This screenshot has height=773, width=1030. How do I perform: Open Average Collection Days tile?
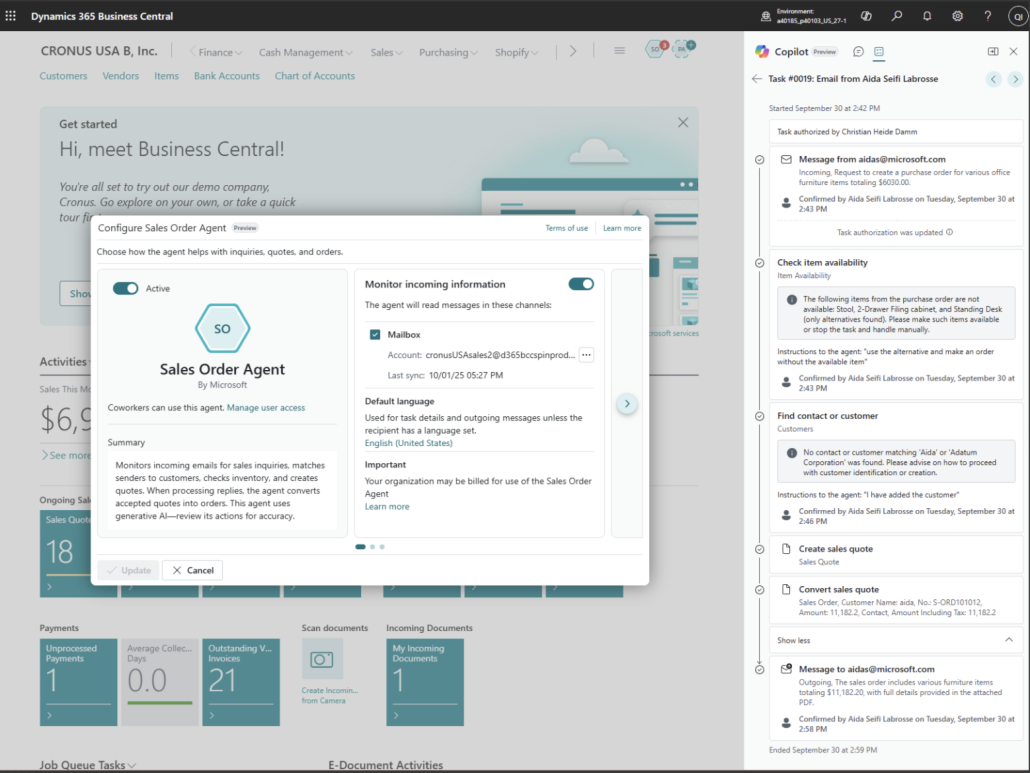click(160, 682)
